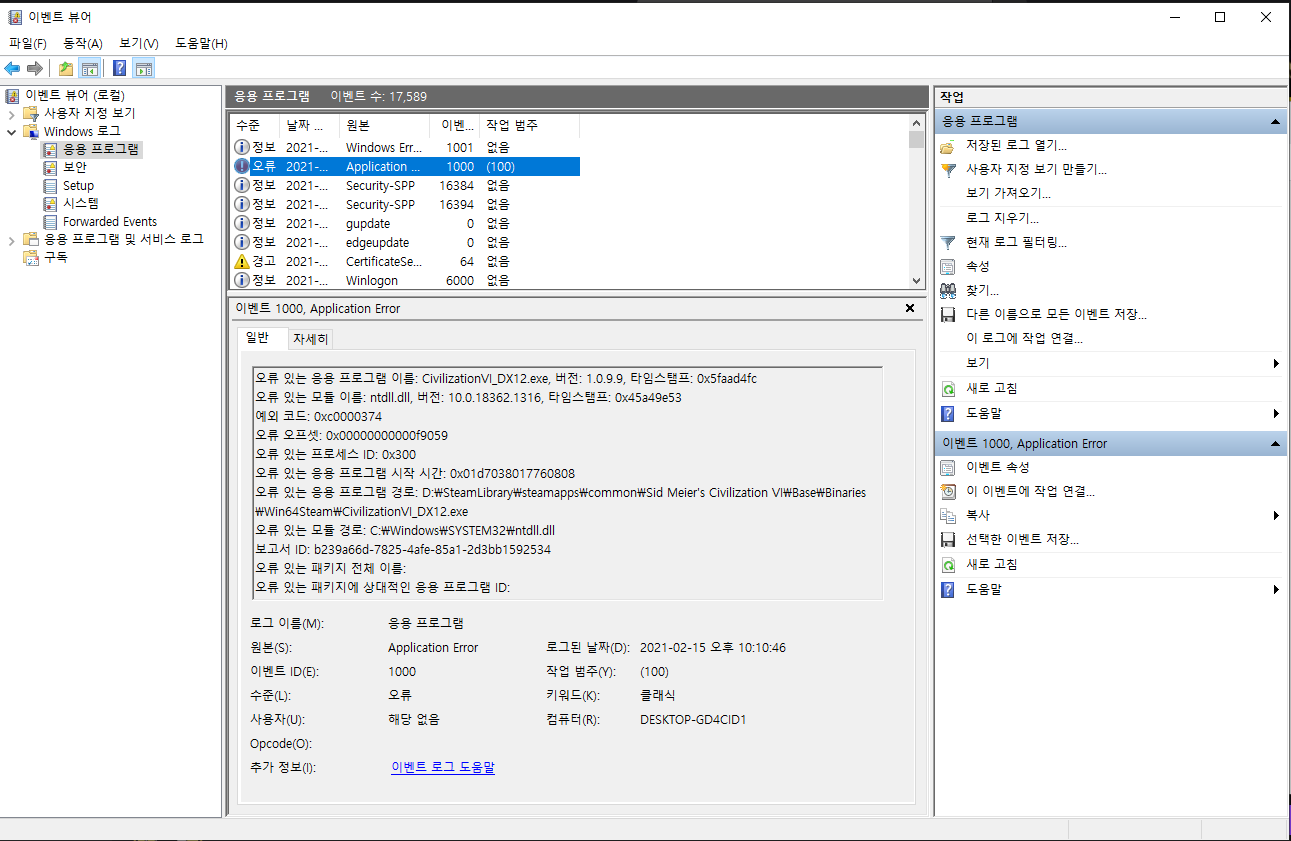1291x841 pixels.
Task: Open 보기 submenu in action pane
Action: coord(1110,363)
